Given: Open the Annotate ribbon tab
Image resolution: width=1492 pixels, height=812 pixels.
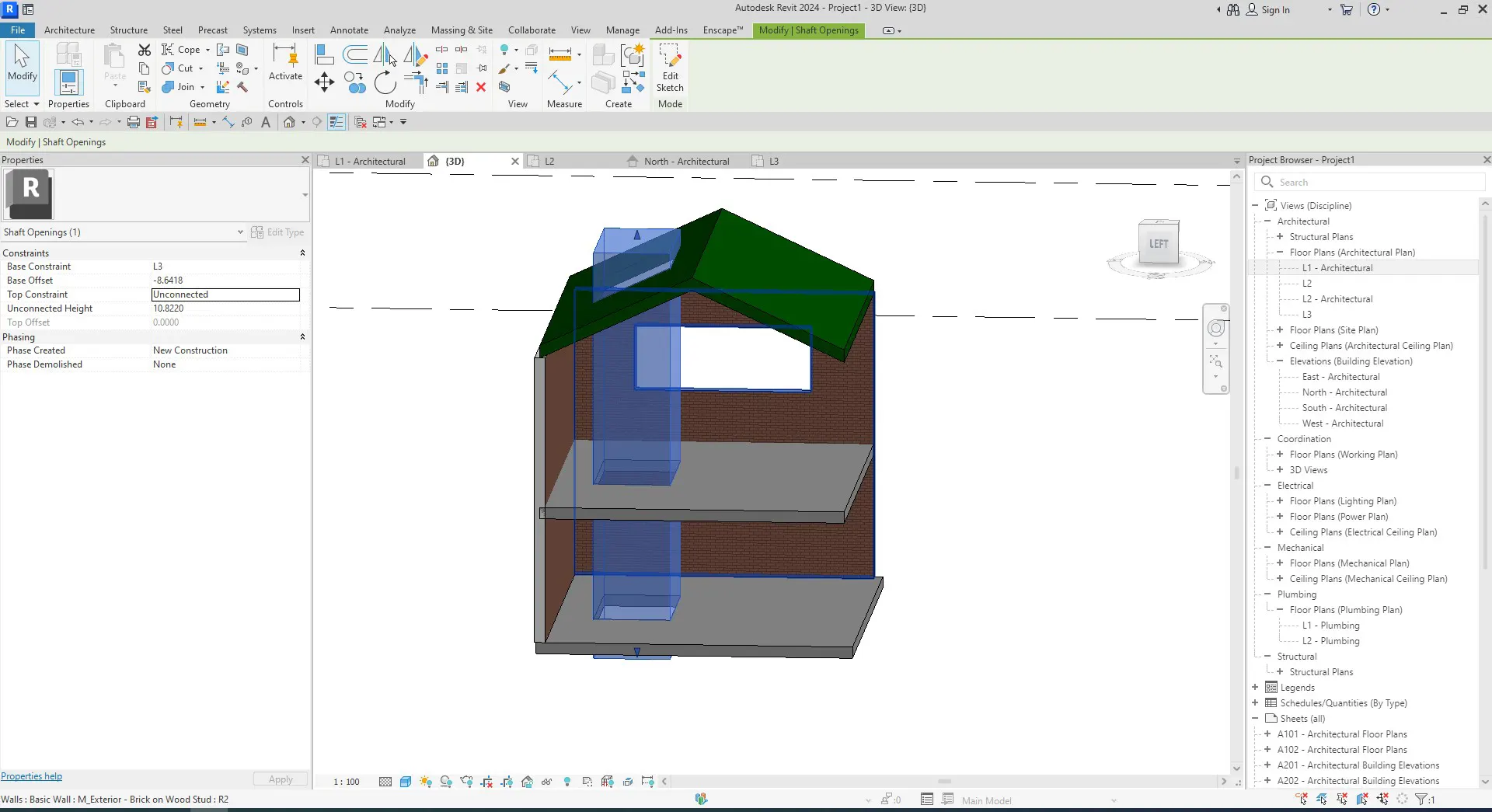Looking at the screenshot, I should 349,30.
